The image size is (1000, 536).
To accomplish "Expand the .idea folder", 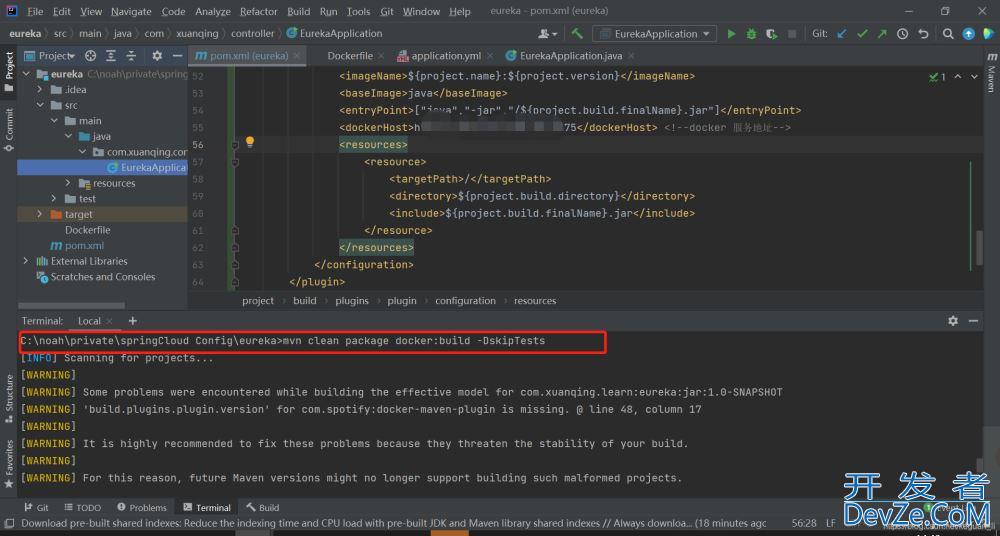I will (x=40, y=90).
